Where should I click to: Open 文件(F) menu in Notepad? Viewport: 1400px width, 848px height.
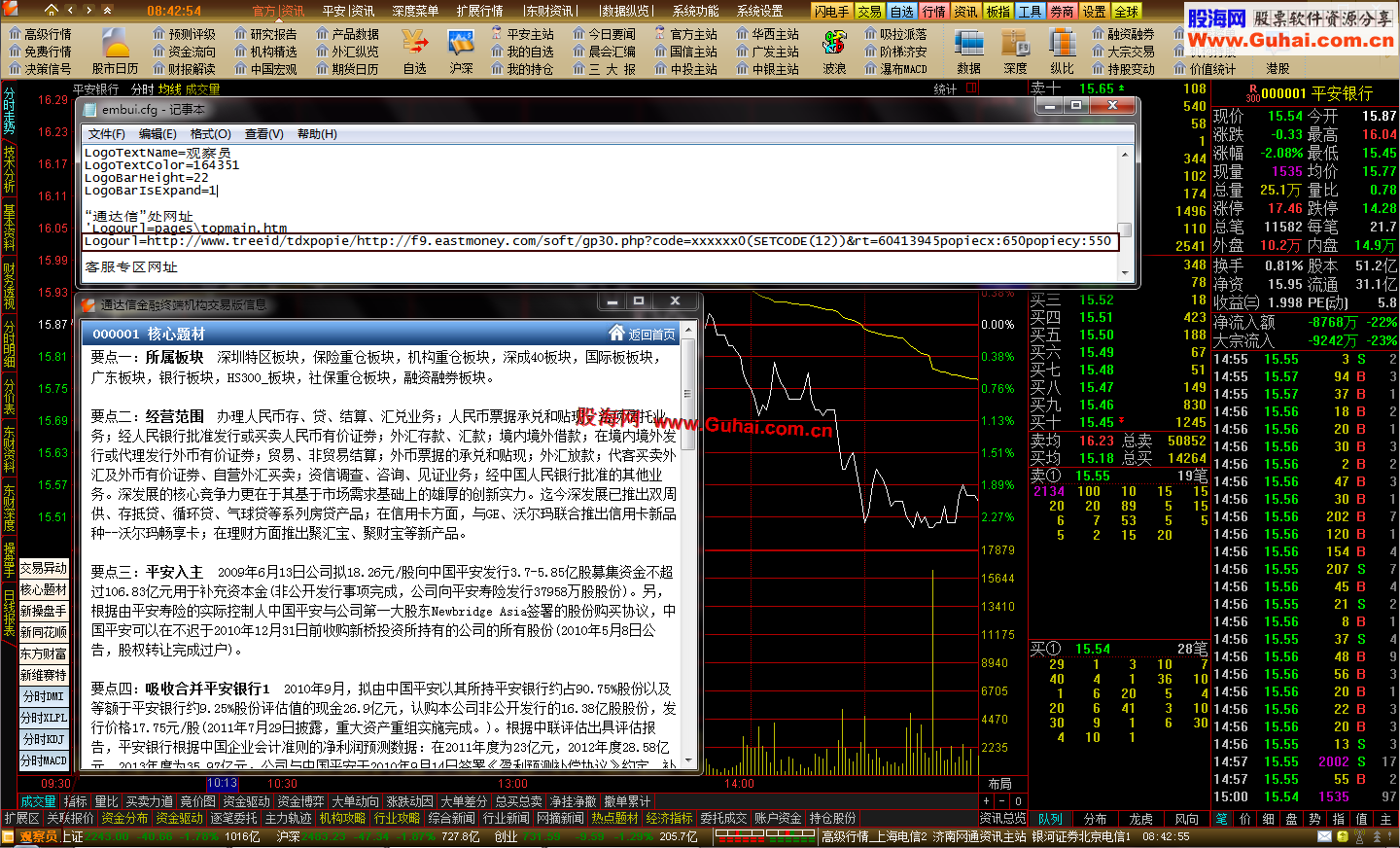point(106,134)
